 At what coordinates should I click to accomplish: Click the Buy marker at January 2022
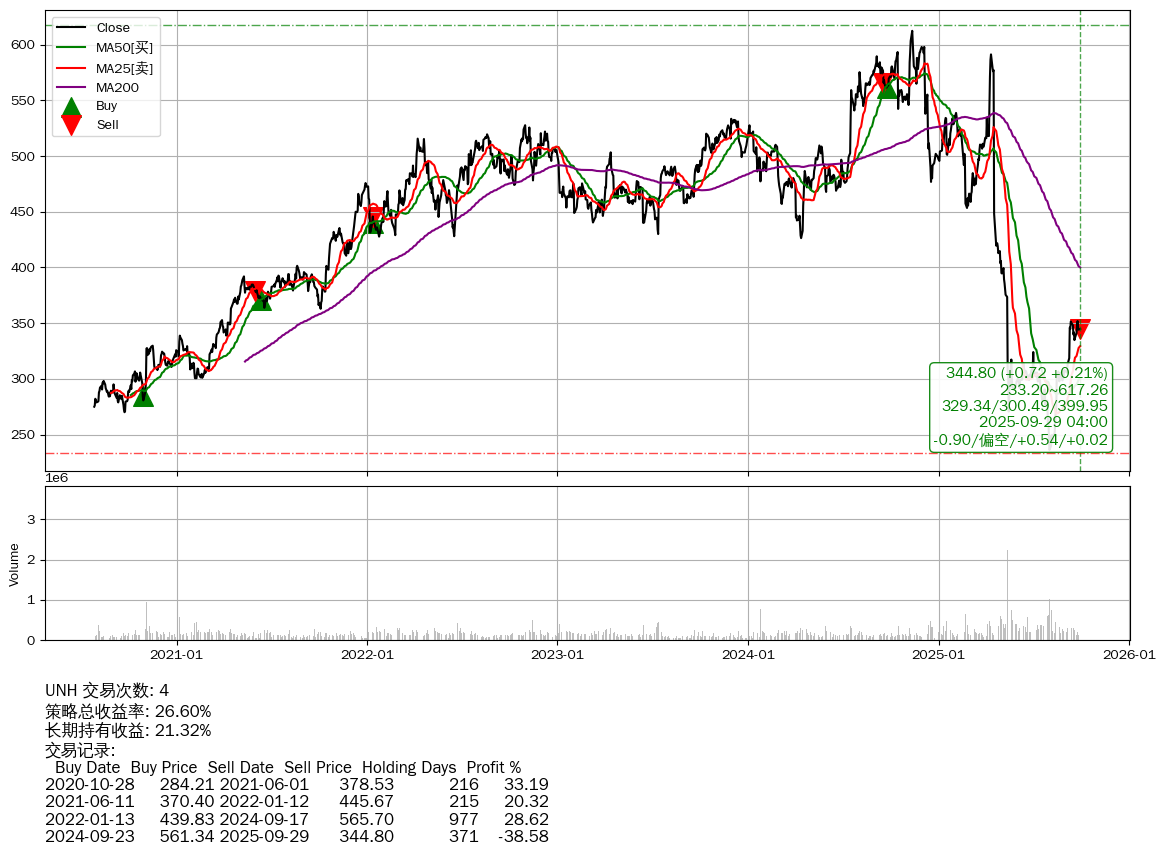[374, 224]
